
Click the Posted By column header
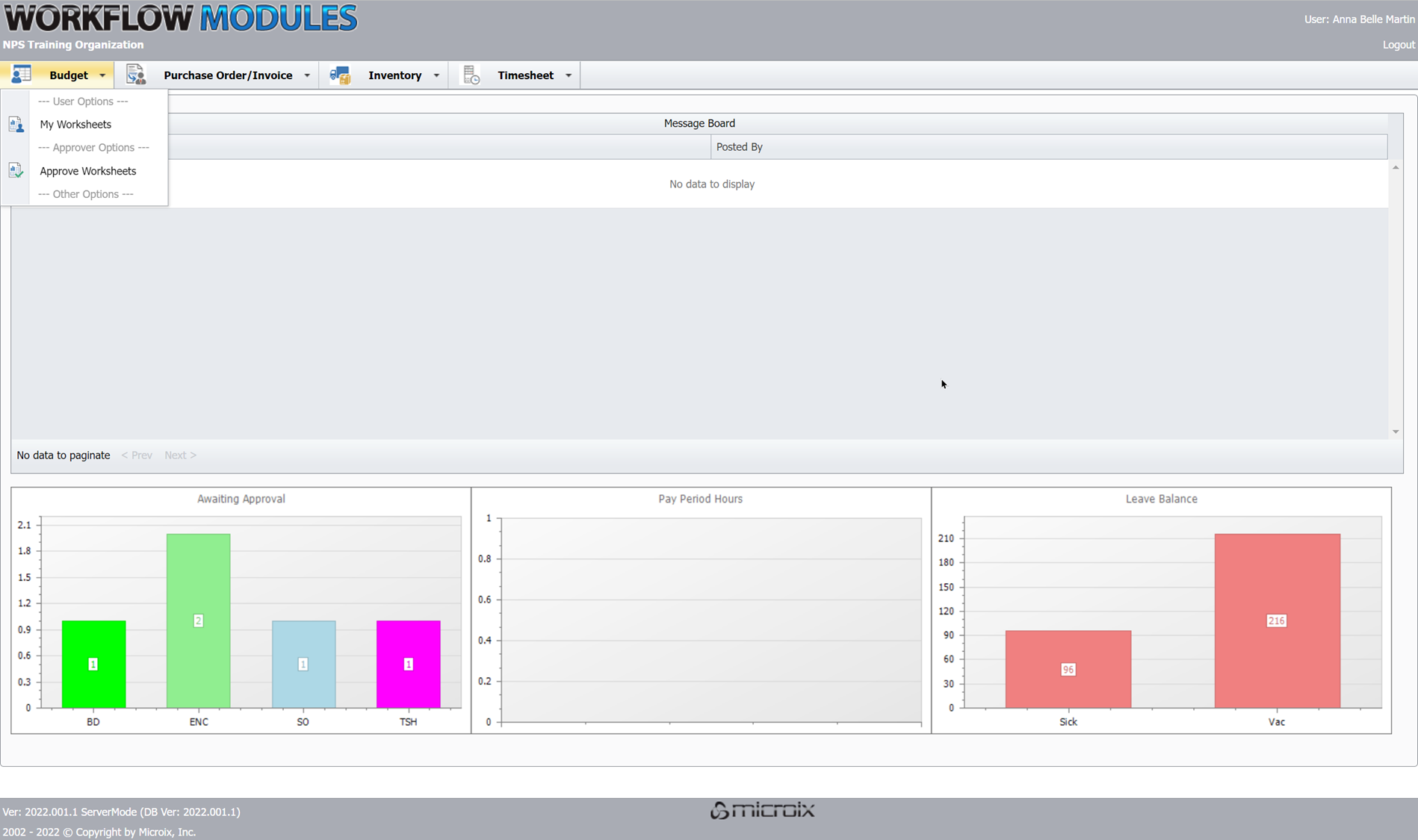(739, 147)
